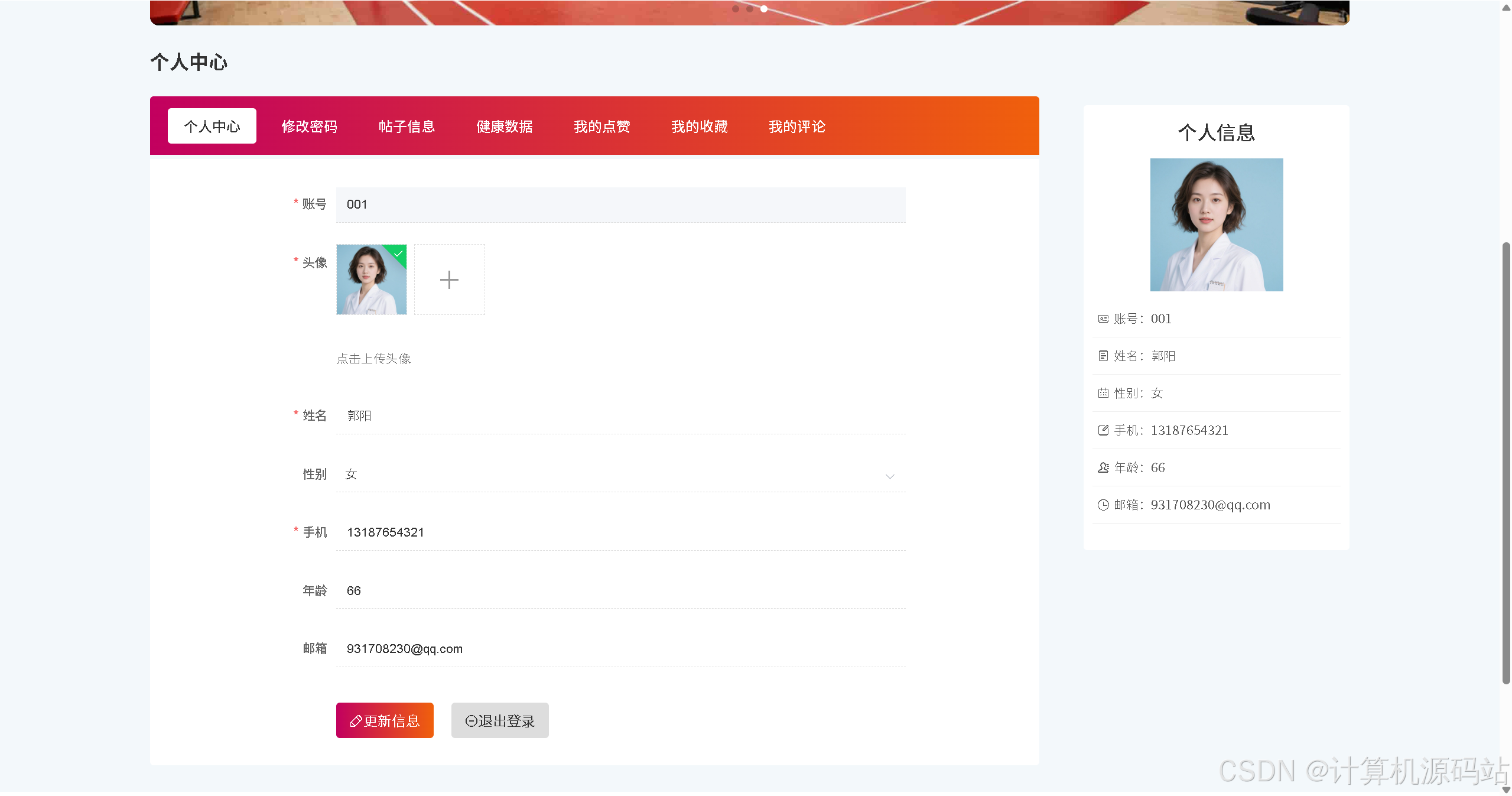Select the third carousel indicator dot
The height and width of the screenshot is (796, 1512).
(x=764, y=9)
